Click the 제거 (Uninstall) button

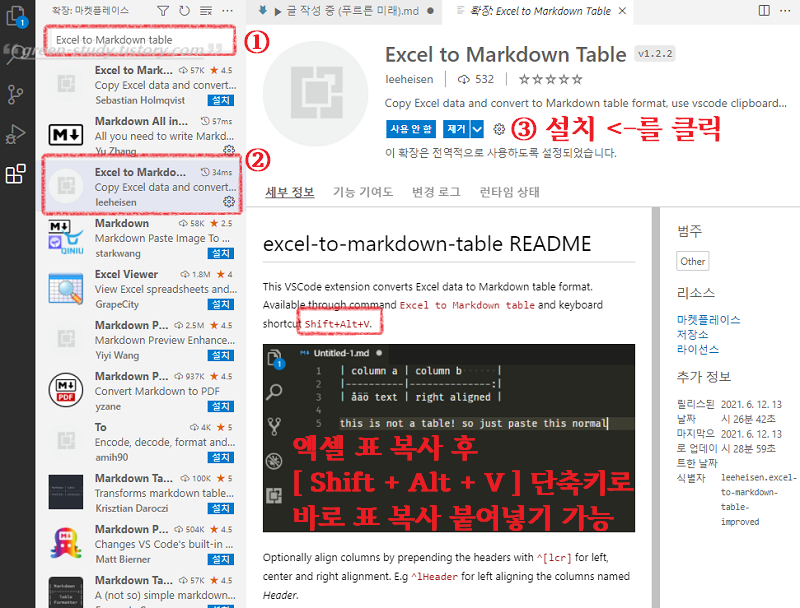tap(457, 129)
